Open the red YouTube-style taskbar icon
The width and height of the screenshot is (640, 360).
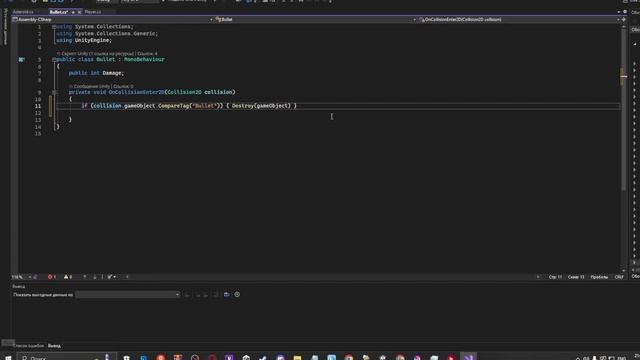[x=451, y=357]
